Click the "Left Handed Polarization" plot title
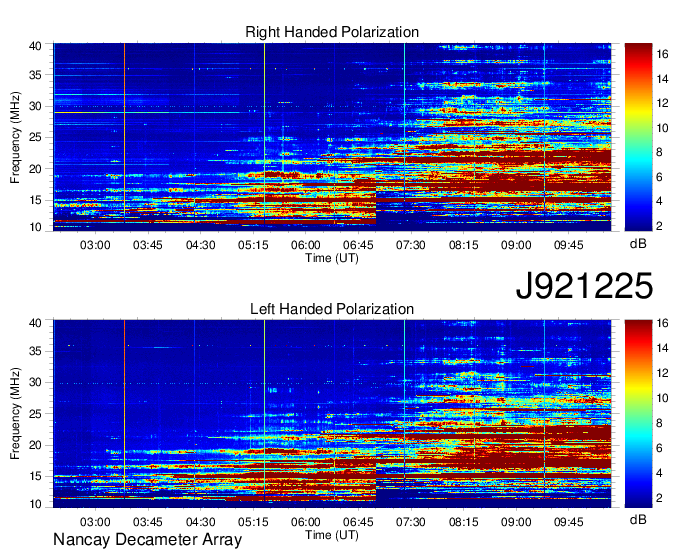The width and height of the screenshot is (680, 552). coord(332,309)
